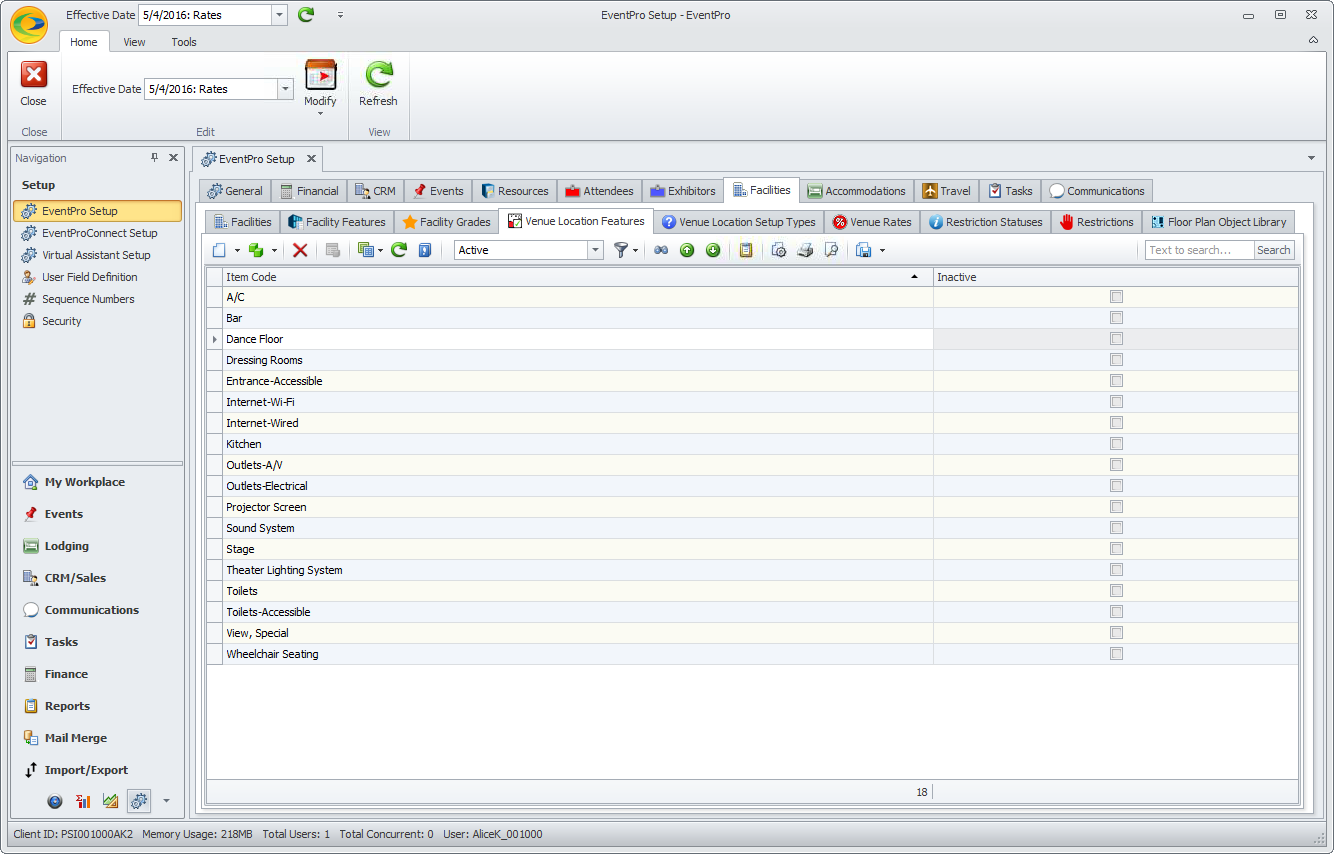
Task: Click the clipboard notes toolbar icon
Action: [x=745, y=250]
